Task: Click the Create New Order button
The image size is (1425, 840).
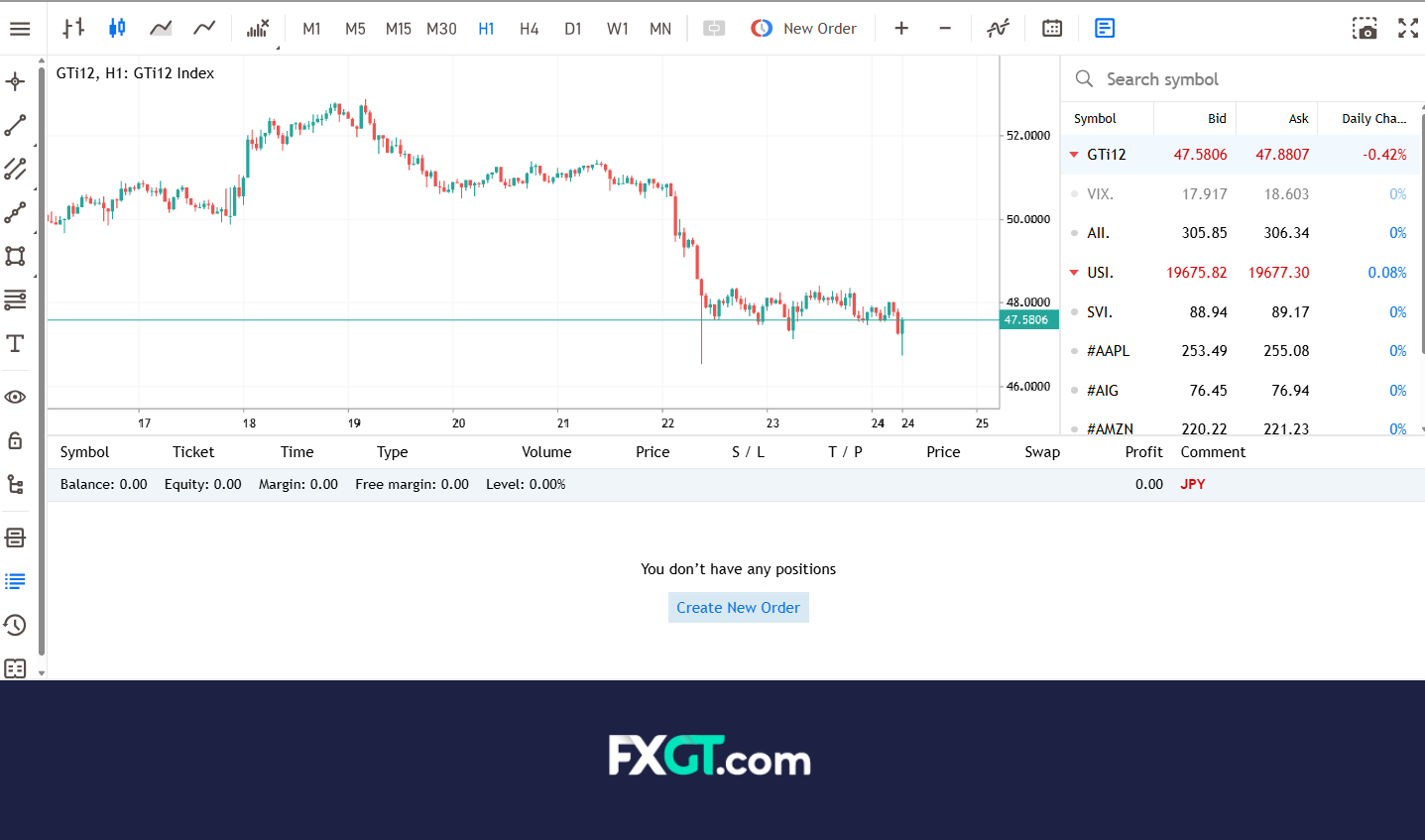Action: 738,608
